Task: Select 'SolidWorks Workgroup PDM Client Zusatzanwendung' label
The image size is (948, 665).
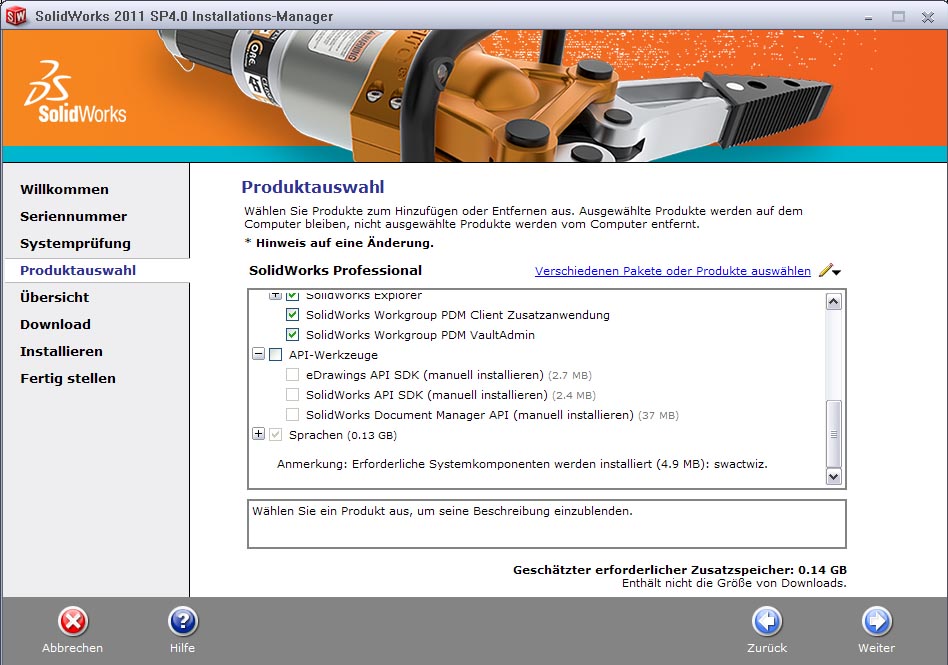Action: click(458, 315)
